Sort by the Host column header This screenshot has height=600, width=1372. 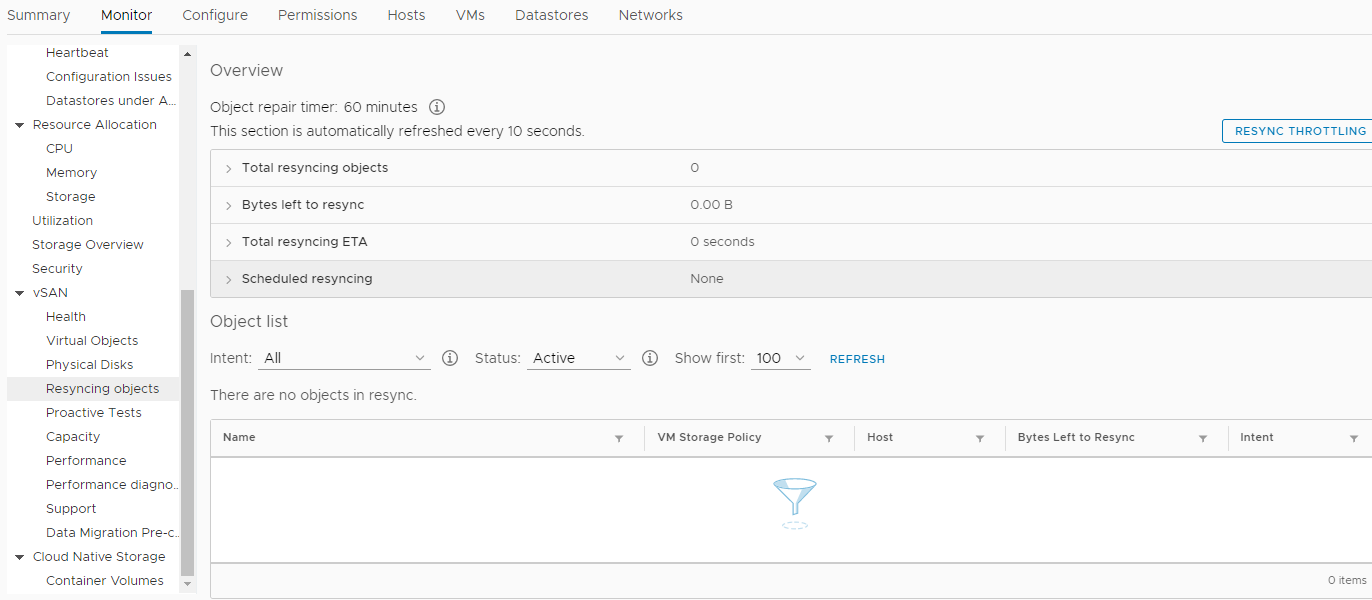(x=880, y=438)
